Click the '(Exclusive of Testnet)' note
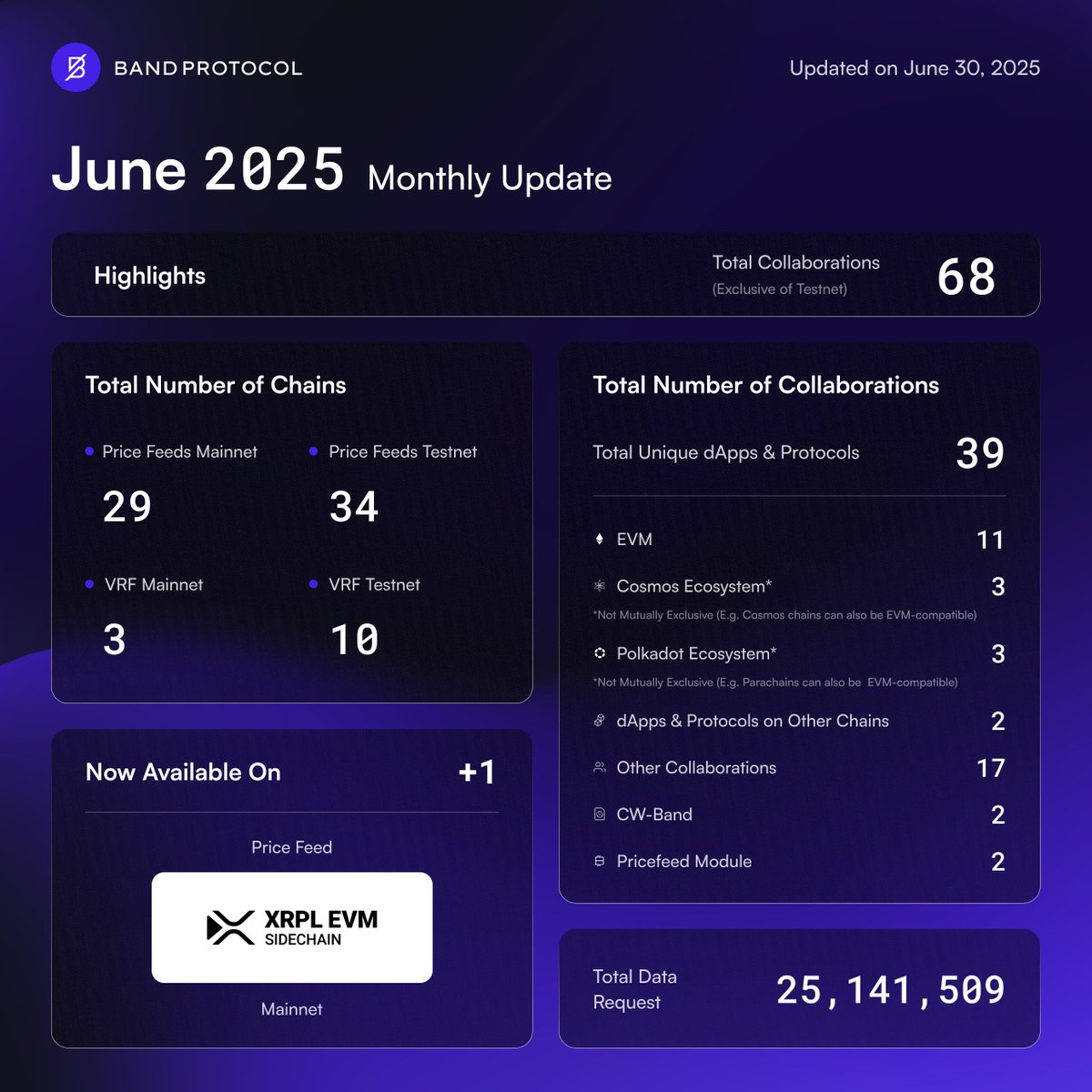Viewport: 1092px width, 1092px height. [780, 289]
